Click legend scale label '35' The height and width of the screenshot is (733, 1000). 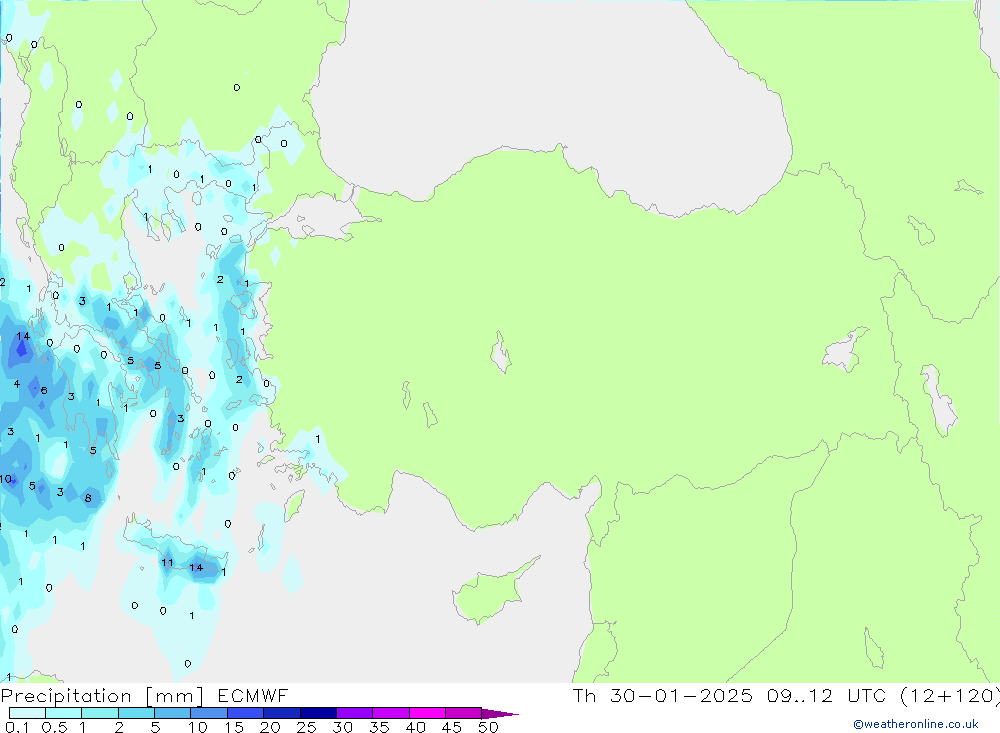[379, 727]
